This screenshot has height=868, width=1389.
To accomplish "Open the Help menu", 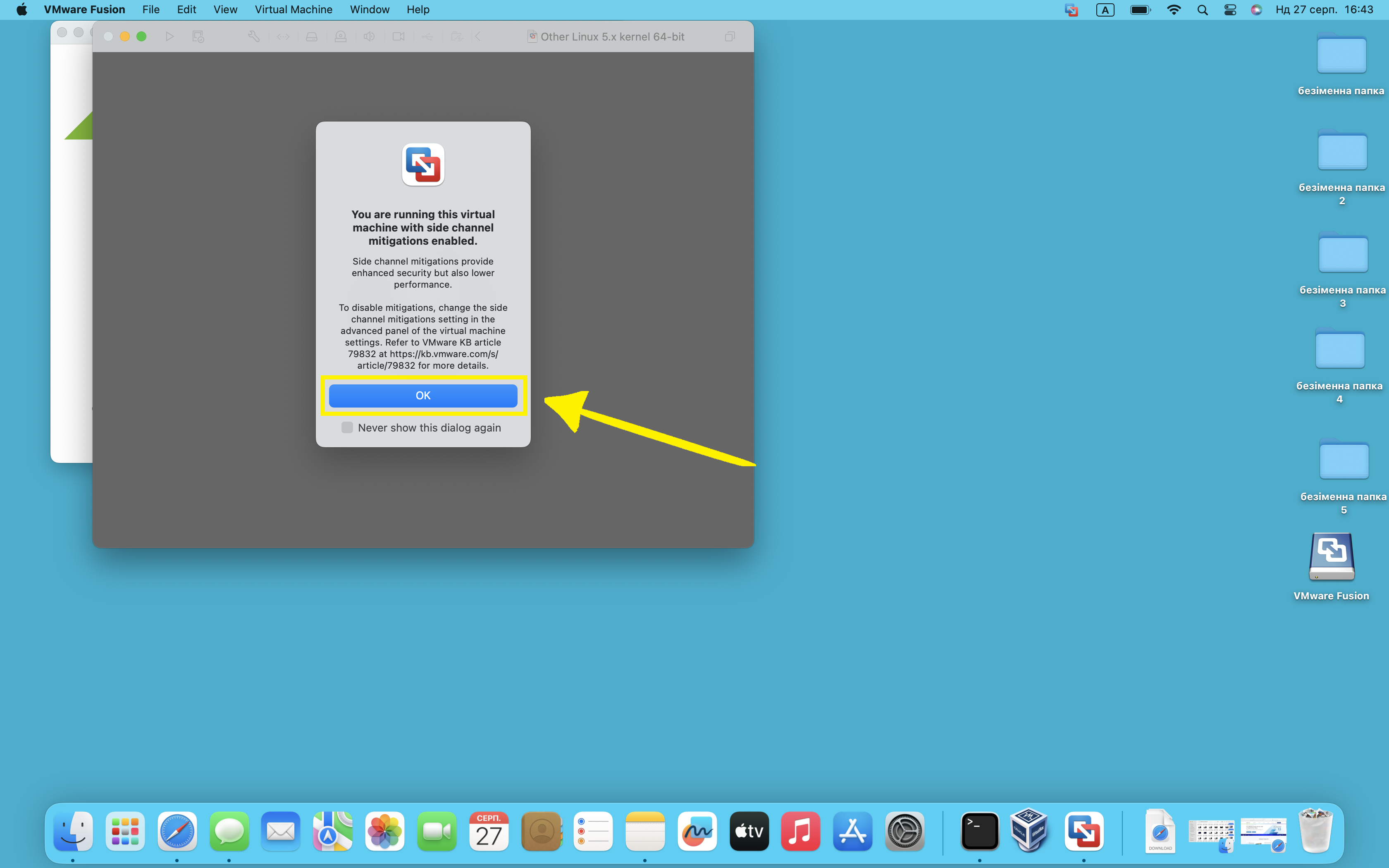I will coord(418,10).
